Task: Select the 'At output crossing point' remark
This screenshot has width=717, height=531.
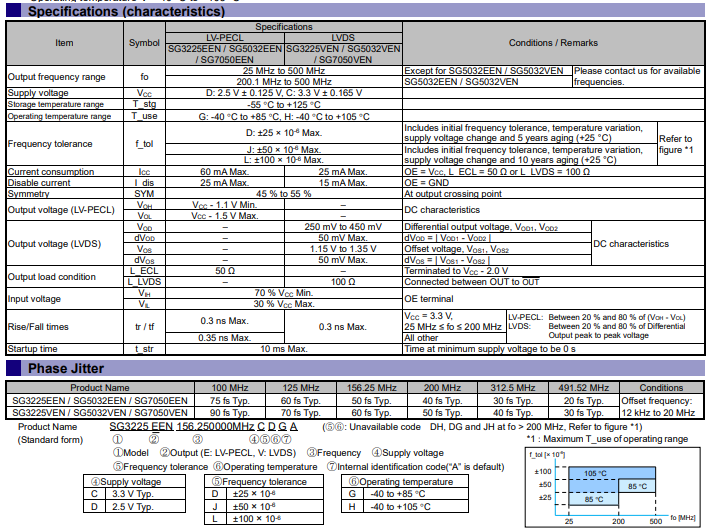Action: click(453, 193)
